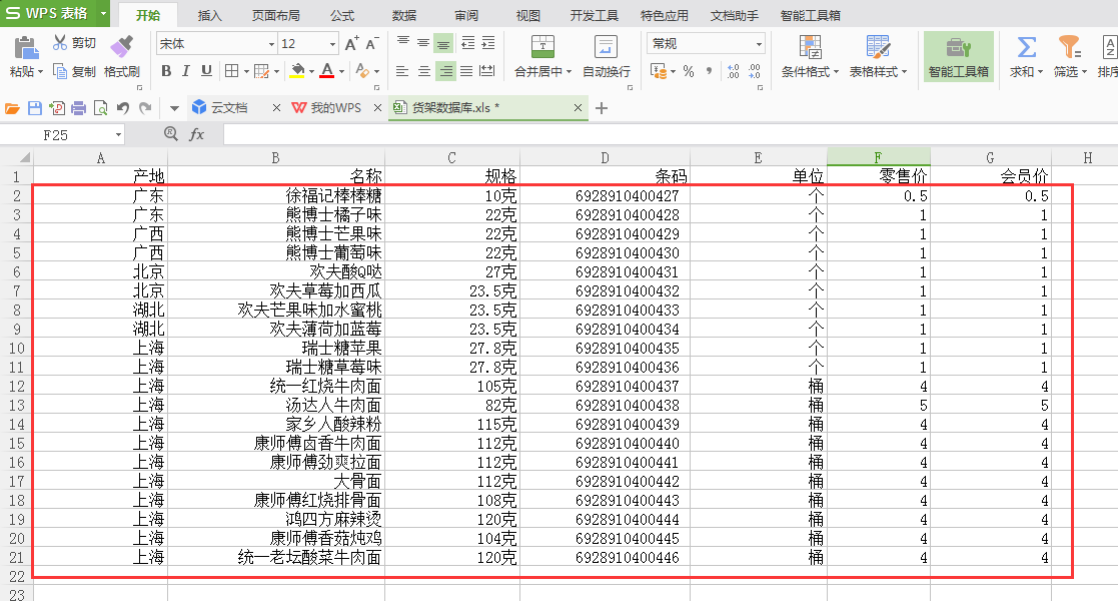The width and height of the screenshot is (1119, 601).
Task: Open the 常规 number format dropdown
Action: click(759, 44)
